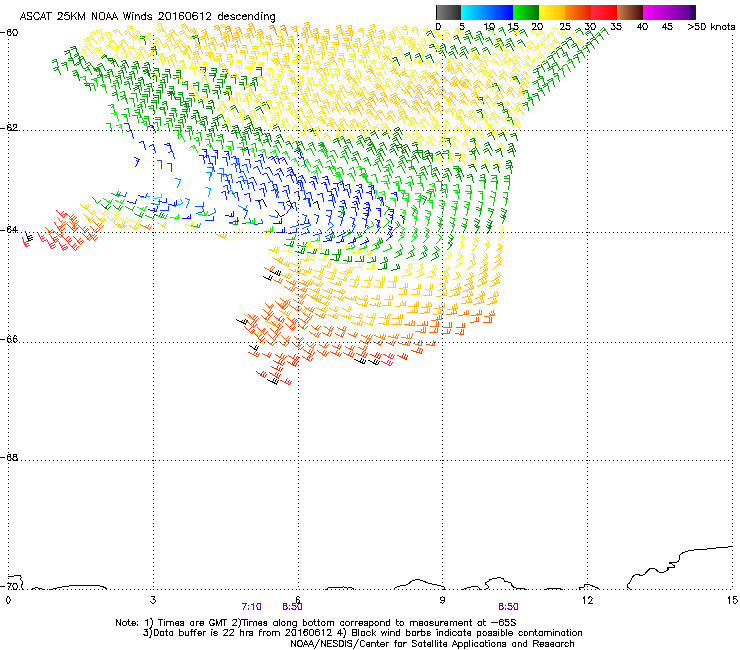
Task: Click the '25' tick label on the knots legend
Action: [x=565, y=27]
